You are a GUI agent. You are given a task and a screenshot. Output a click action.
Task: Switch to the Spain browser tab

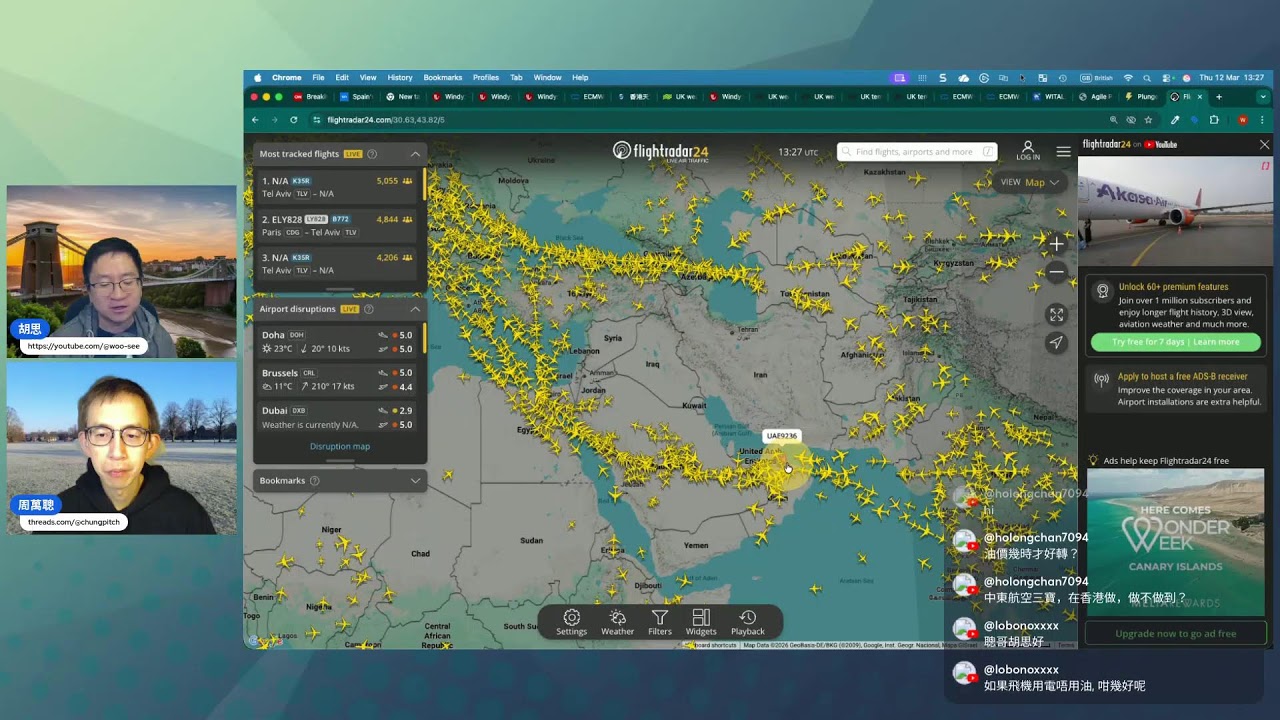[357, 97]
